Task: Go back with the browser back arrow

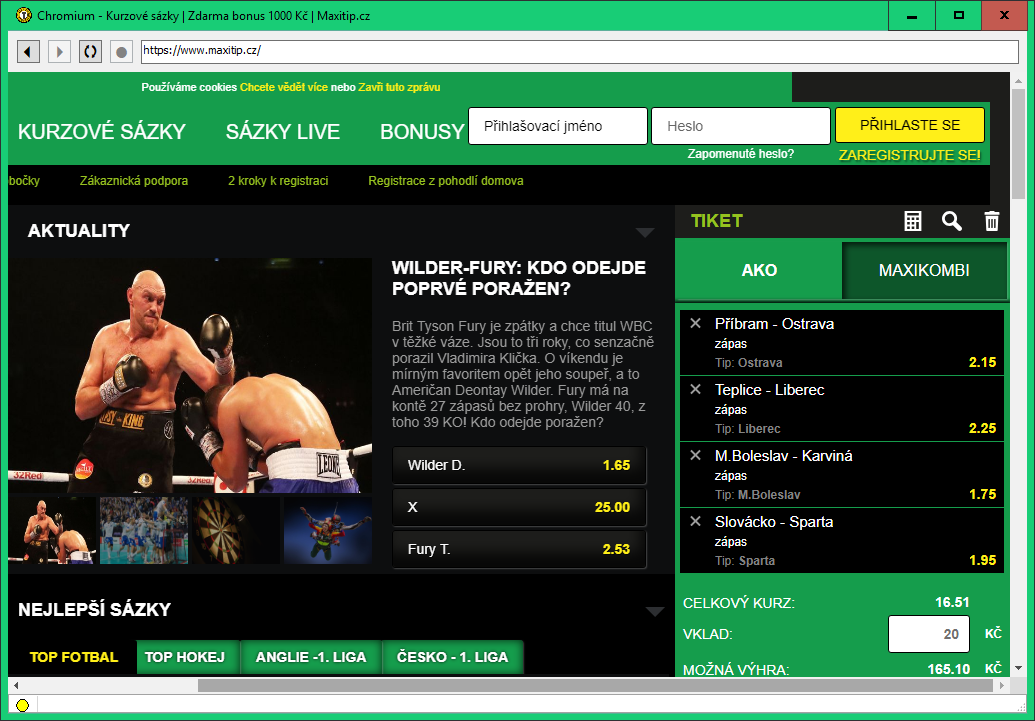Action: (x=28, y=52)
